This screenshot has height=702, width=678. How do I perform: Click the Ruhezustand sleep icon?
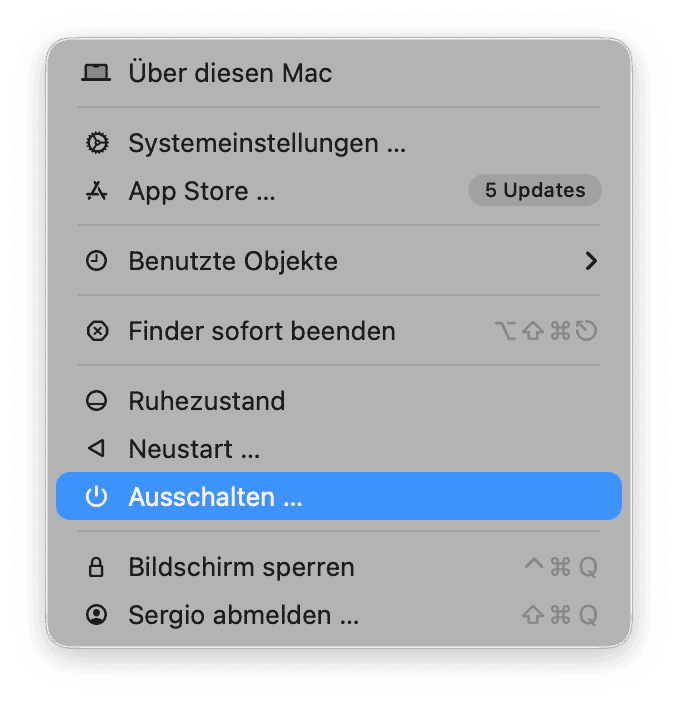[x=96, y=401]
